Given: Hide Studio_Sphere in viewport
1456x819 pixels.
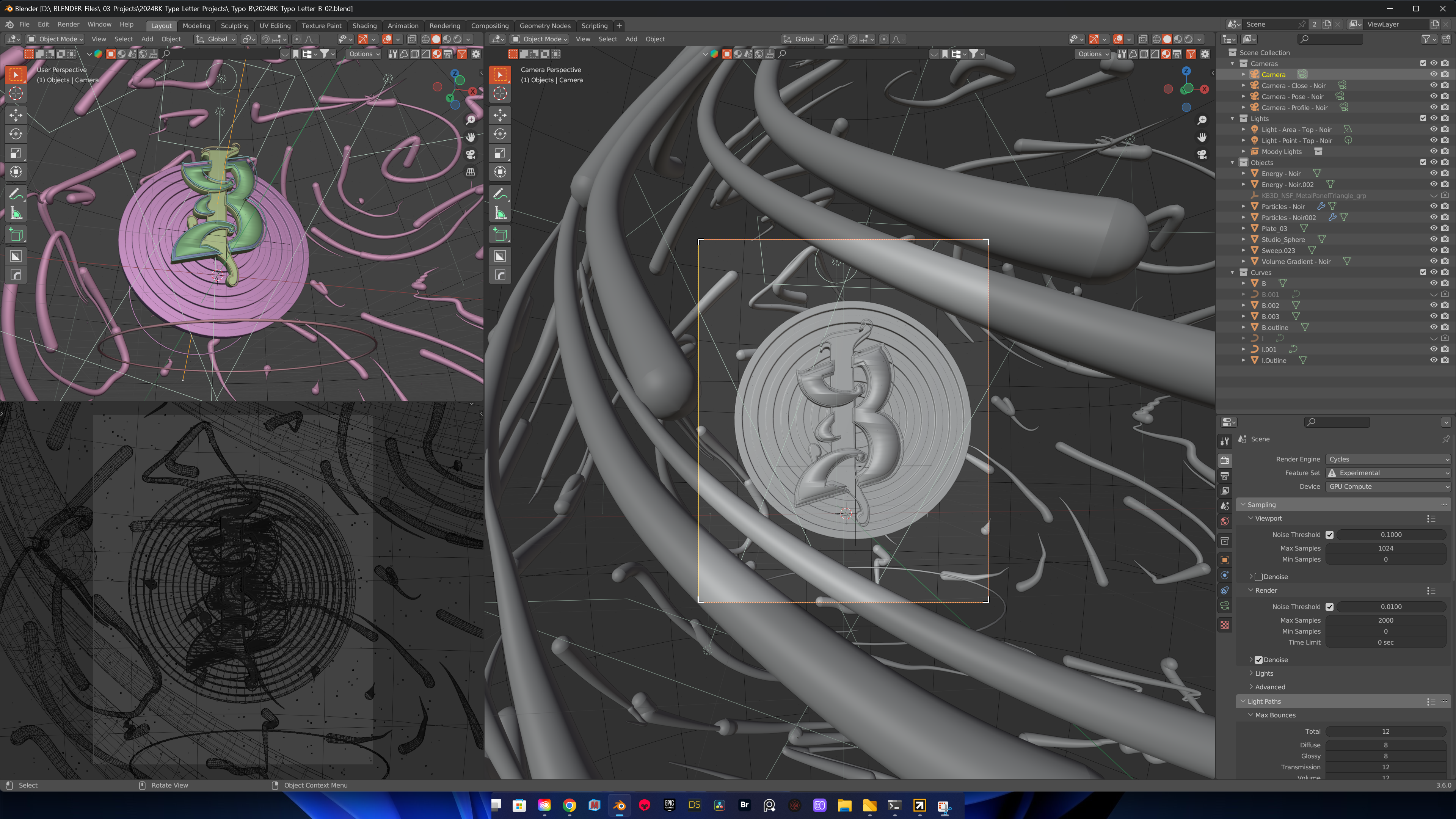Looking at the screenshot, I should coord(1434,240).
